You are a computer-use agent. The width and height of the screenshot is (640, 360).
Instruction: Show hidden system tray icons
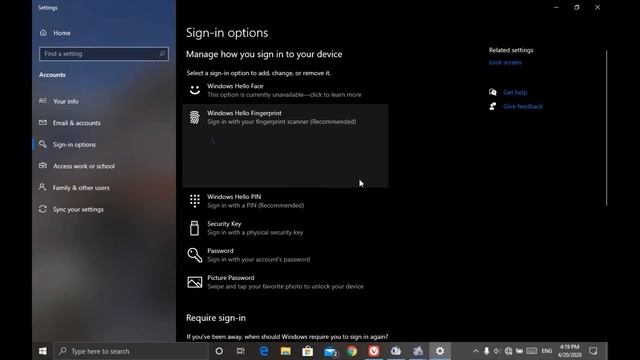pos(476,351)
